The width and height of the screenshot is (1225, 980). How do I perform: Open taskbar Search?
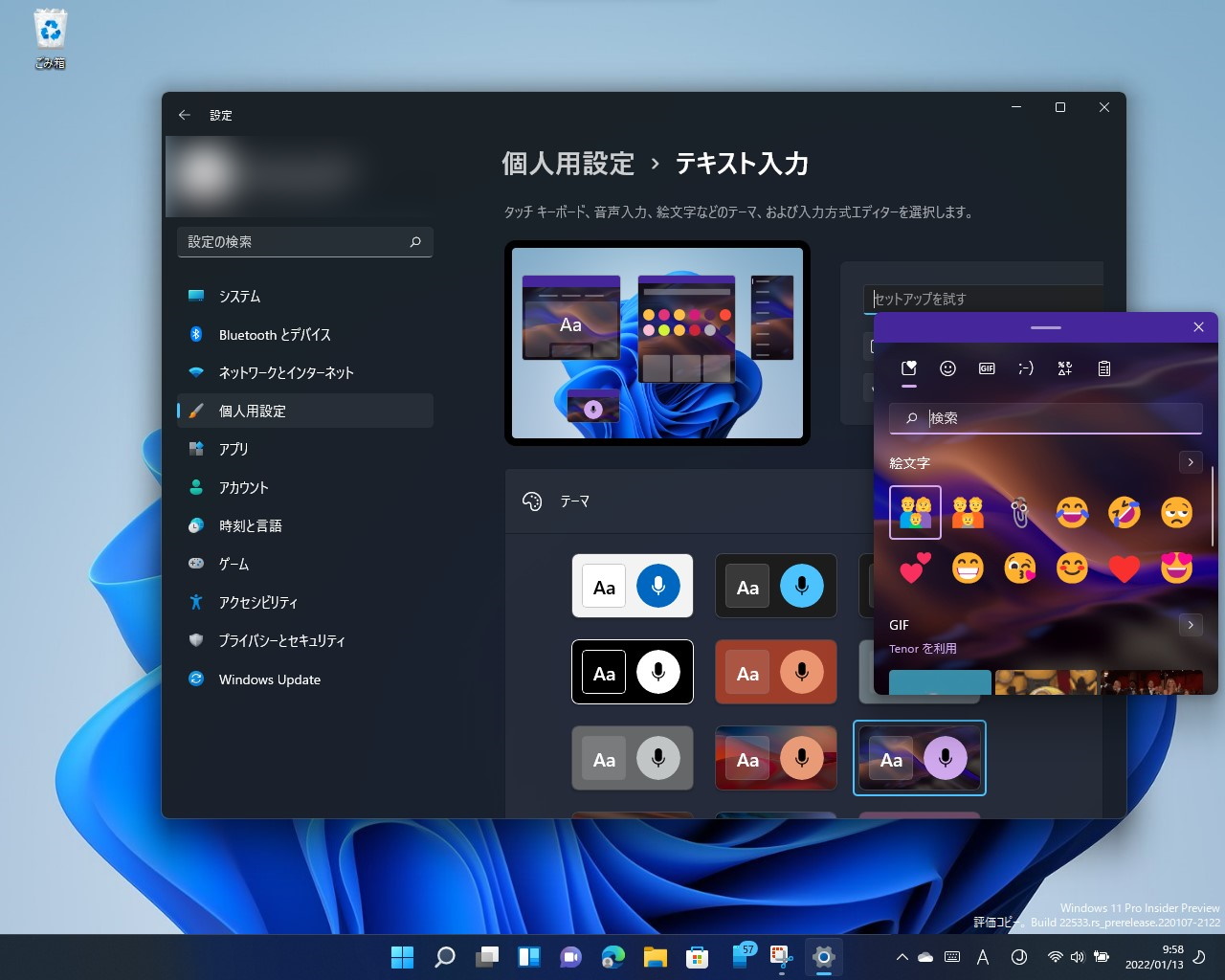click(445, 957)
